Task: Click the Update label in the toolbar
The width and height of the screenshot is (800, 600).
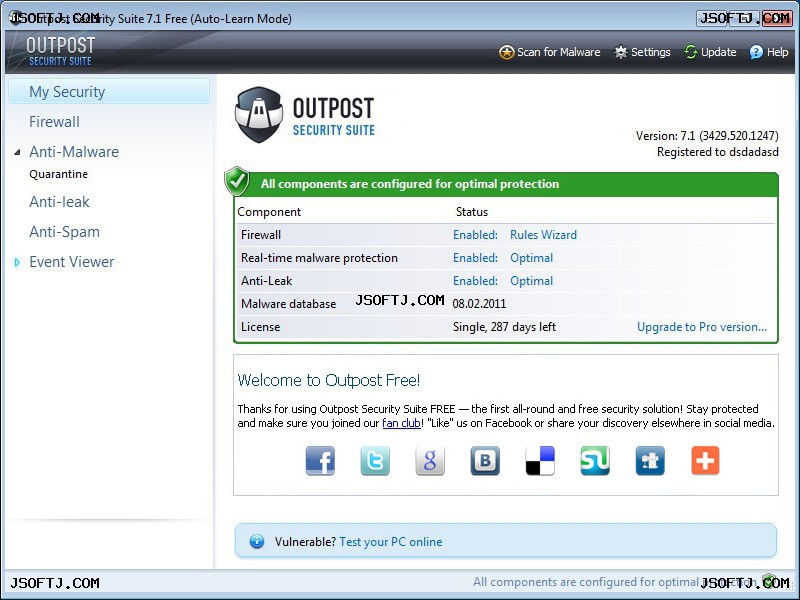Action: click(718, 52)
